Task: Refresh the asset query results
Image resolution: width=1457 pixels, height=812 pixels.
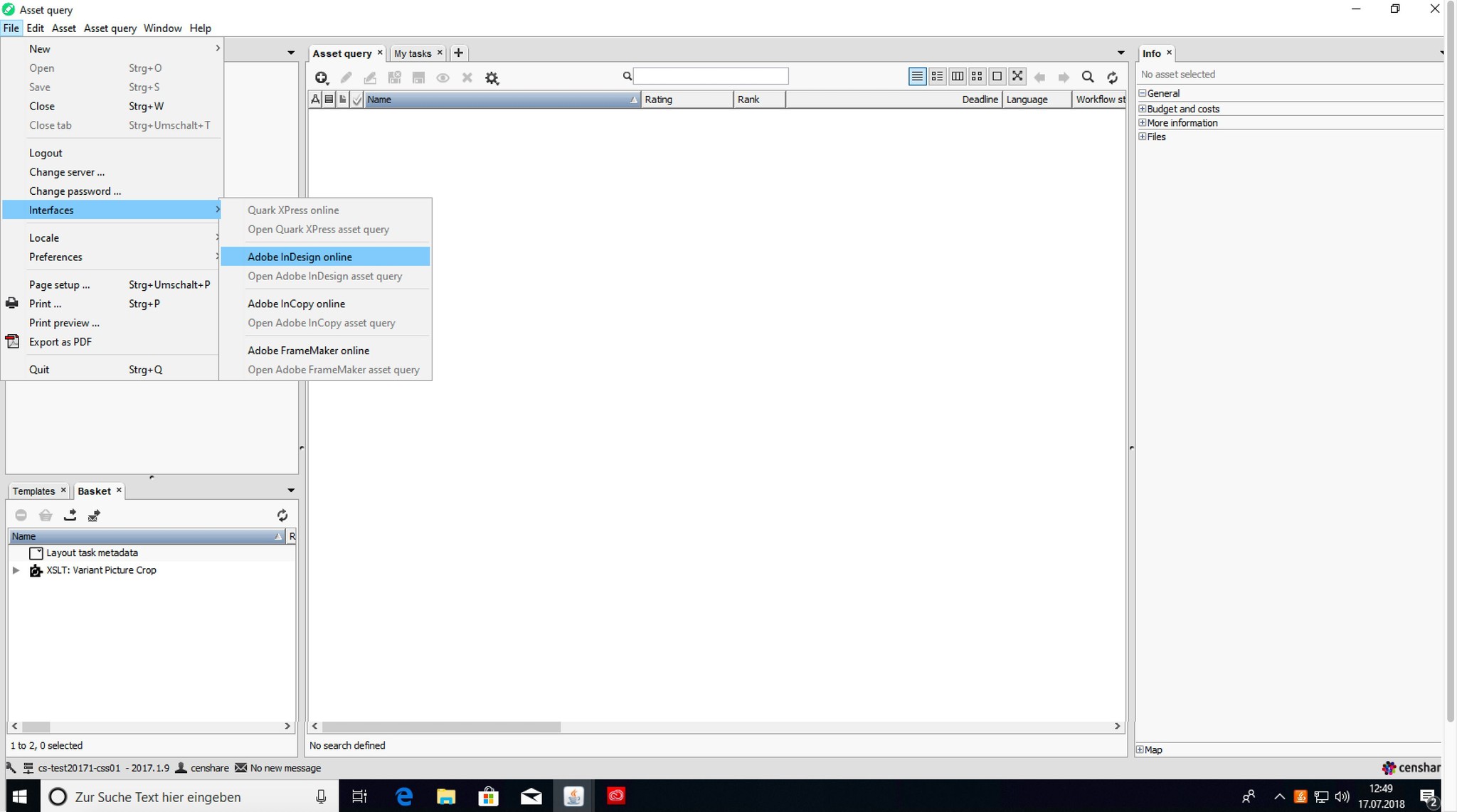Action: click(x=1112, y=77)
